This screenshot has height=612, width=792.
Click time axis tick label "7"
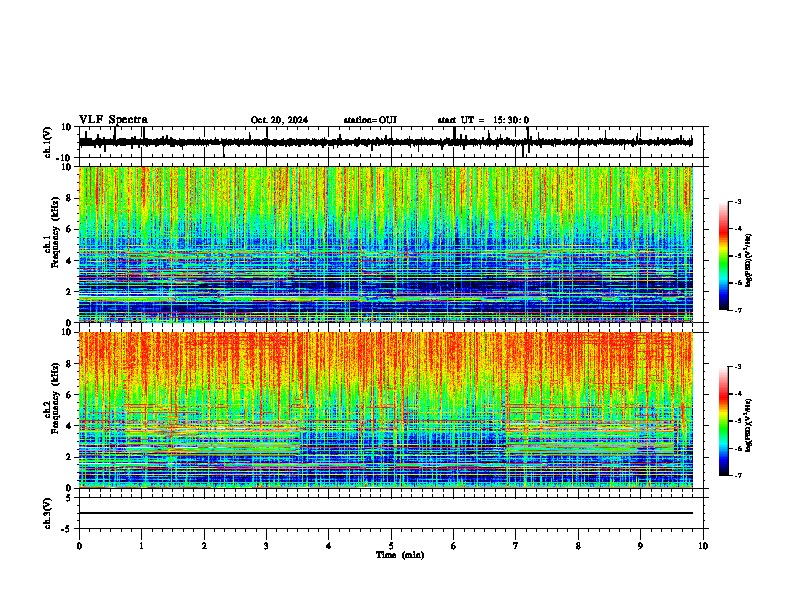[516, 546]
